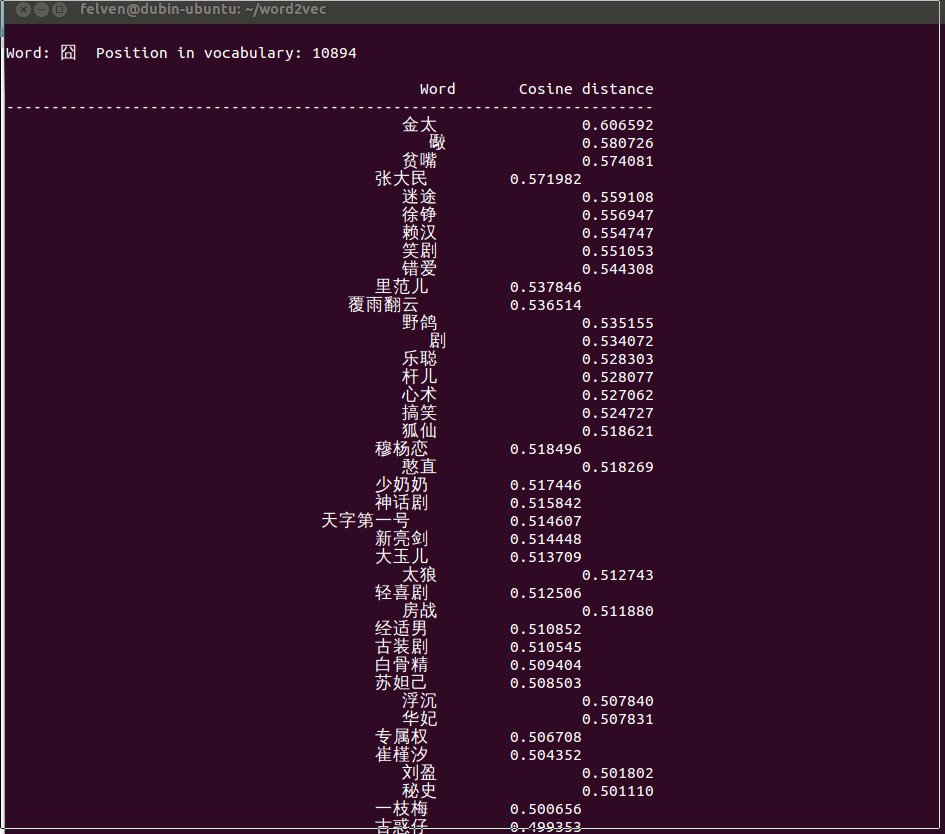This screenshot has width=945, height=834.
Task: Select the word 心术
Action: [419, 395]
